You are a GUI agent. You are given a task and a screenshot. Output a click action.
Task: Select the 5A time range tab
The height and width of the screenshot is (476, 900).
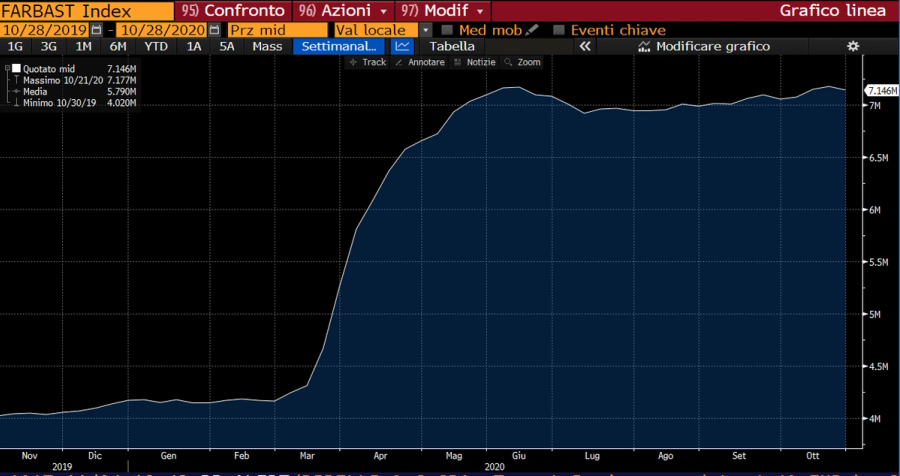coord(227,47)
